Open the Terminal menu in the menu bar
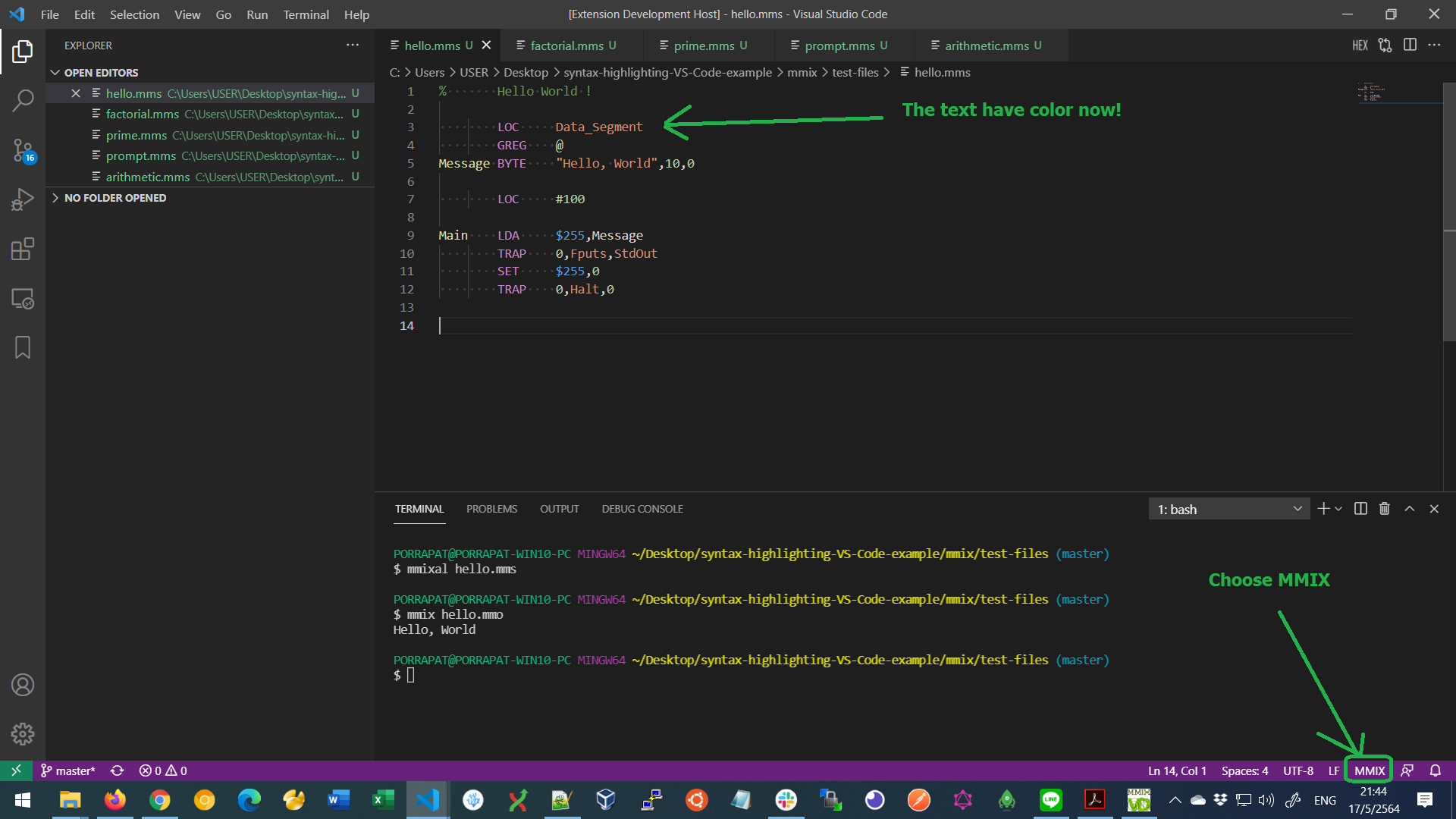Viewport: 1456px width, 819px height. (306, 14)
